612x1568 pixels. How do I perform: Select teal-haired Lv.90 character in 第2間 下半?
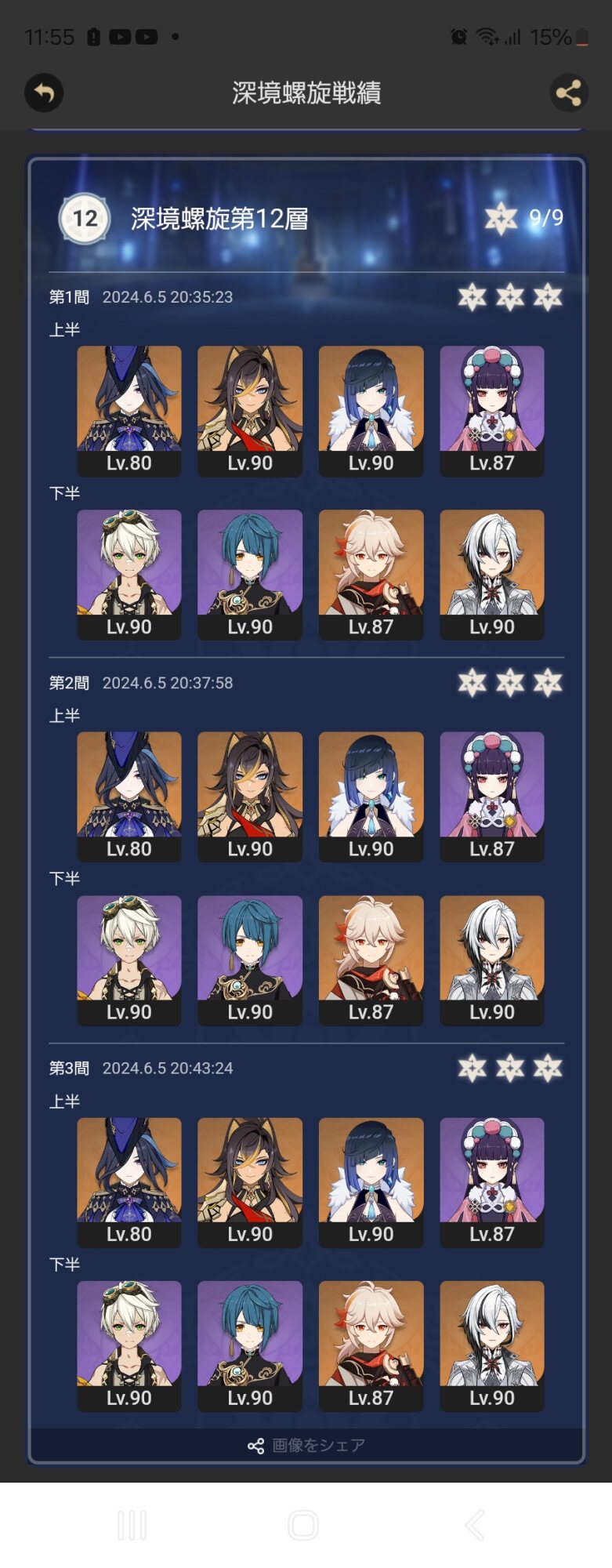250,960
